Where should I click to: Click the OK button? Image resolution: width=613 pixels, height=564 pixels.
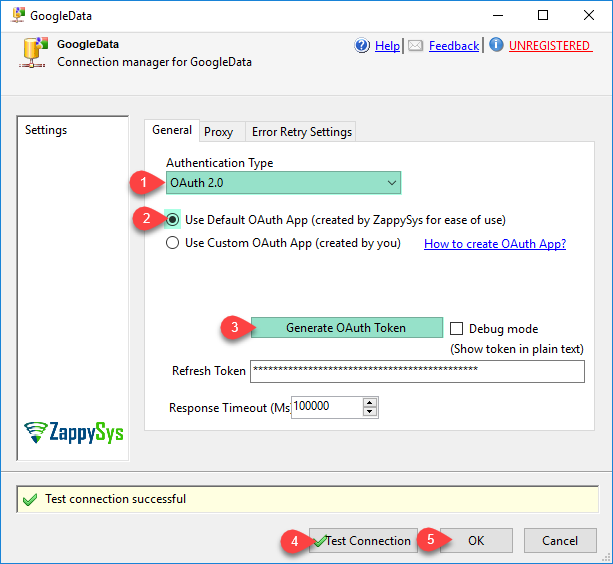point(476,541)
